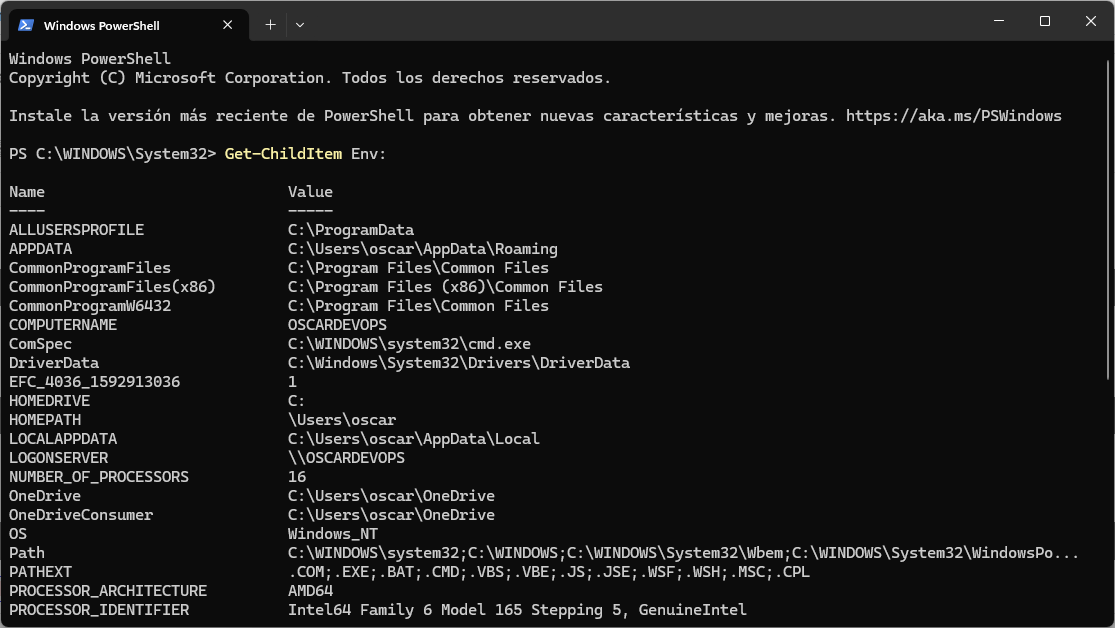Click the PS C:\WINDOWS\System32> prompt
This screenshot has height=628, width=1115.
(112, 154)
